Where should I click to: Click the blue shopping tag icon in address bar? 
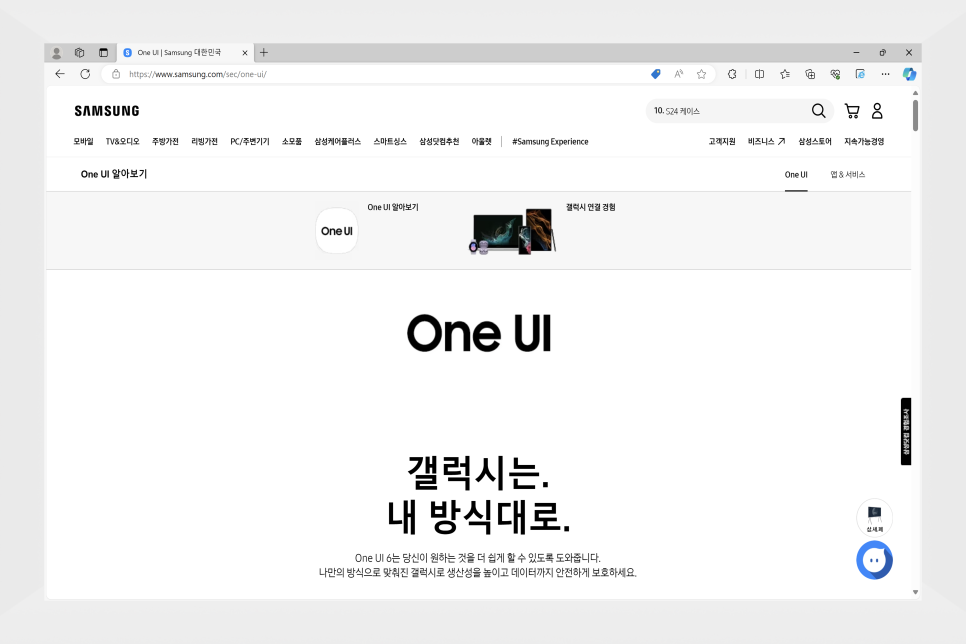tap(656, 74)
